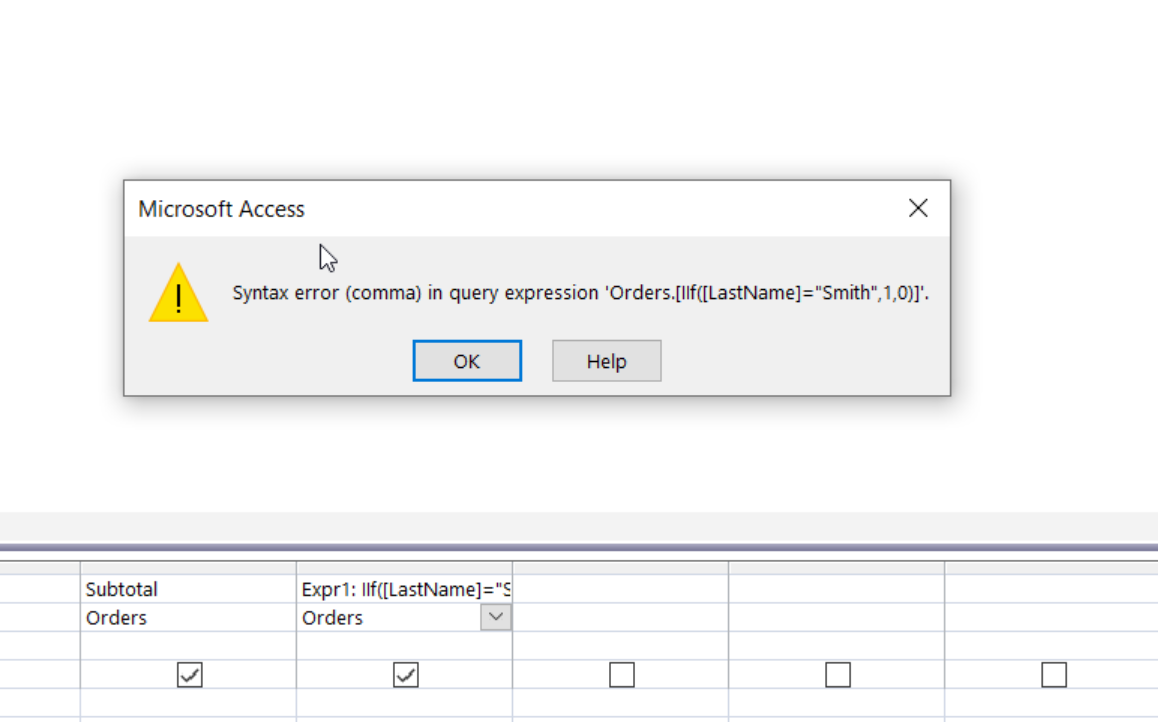Click the Orders table cell under Subtotal
This screenshot has height=722, width=1158.
[188, 617]
